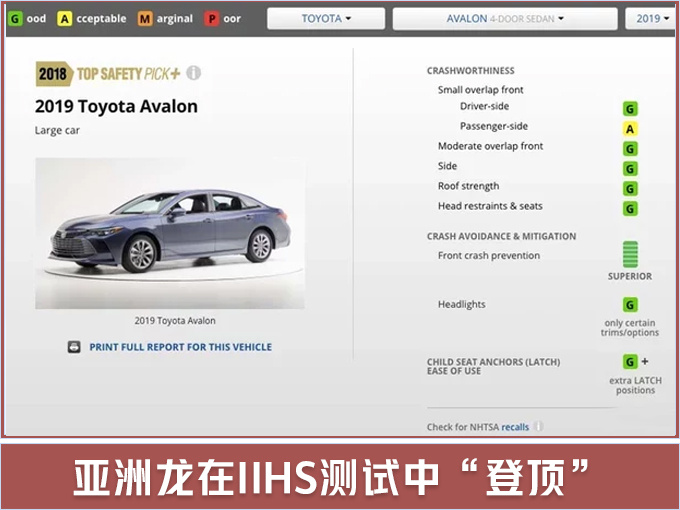Click the '2019 Toyota Avalon' page title
The image size is (680, 510).
coord(116,106)
